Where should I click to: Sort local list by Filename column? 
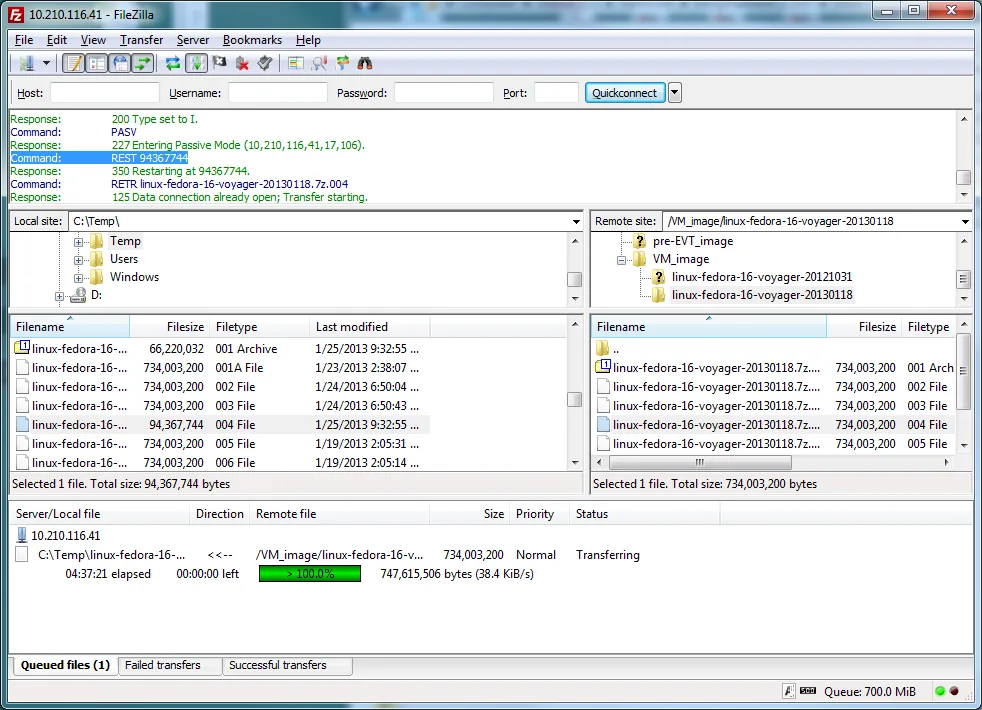pos(70,327)
